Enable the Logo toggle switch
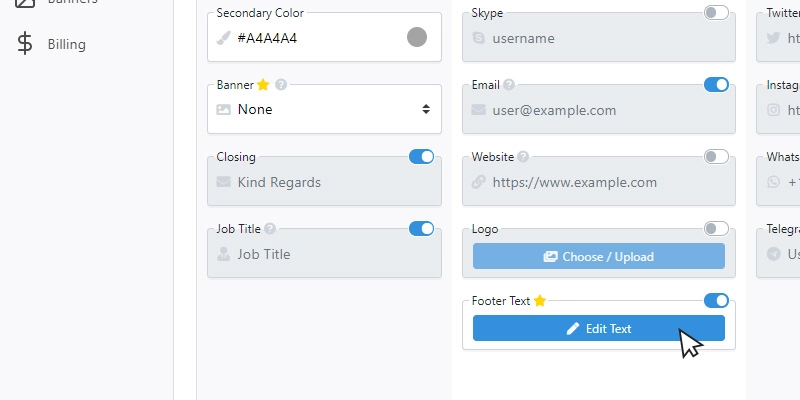 (716, 229)
